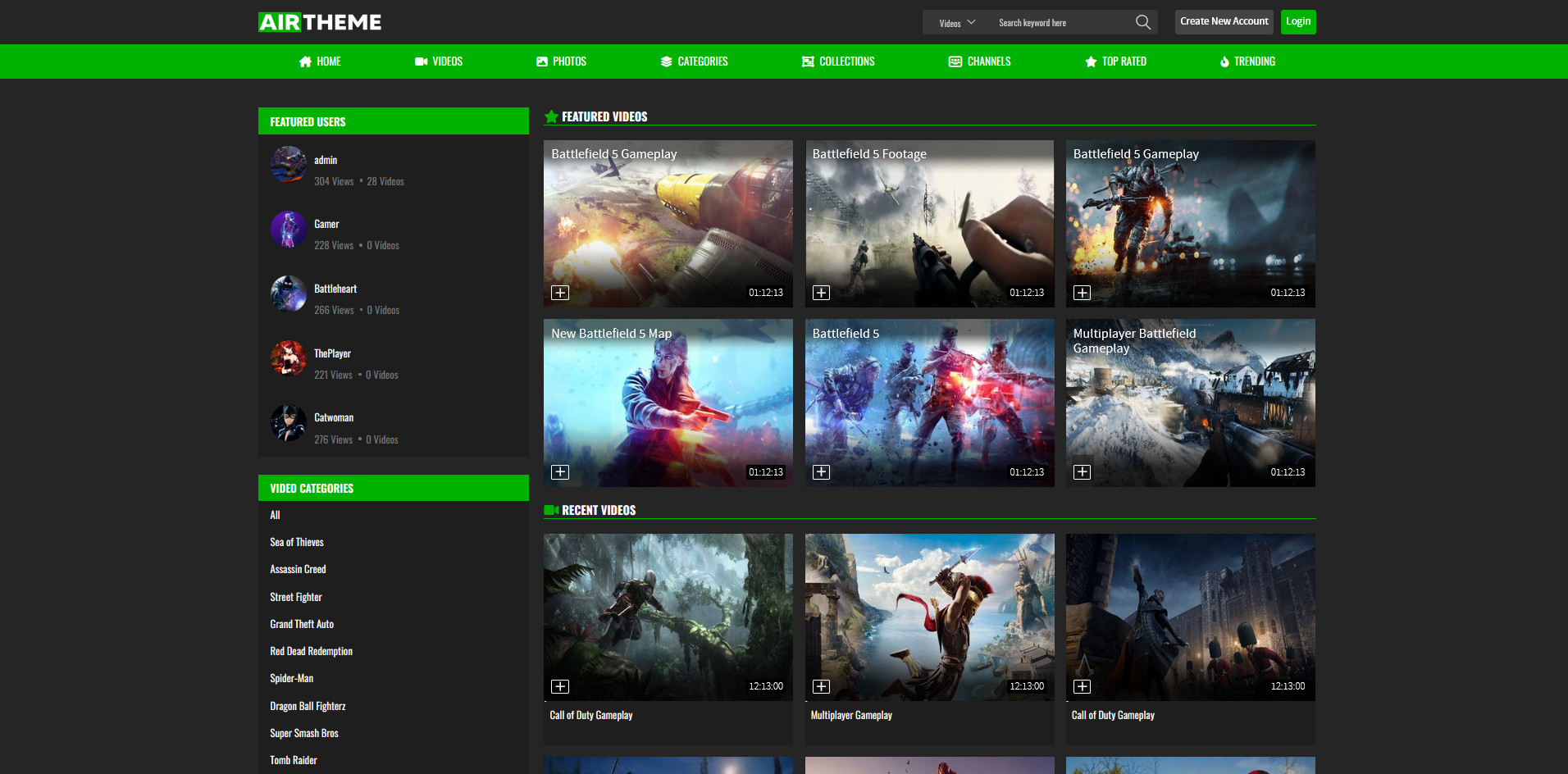
Task: Select Spider-Man category
Action: pyautogui.click(x=292, y=678)
